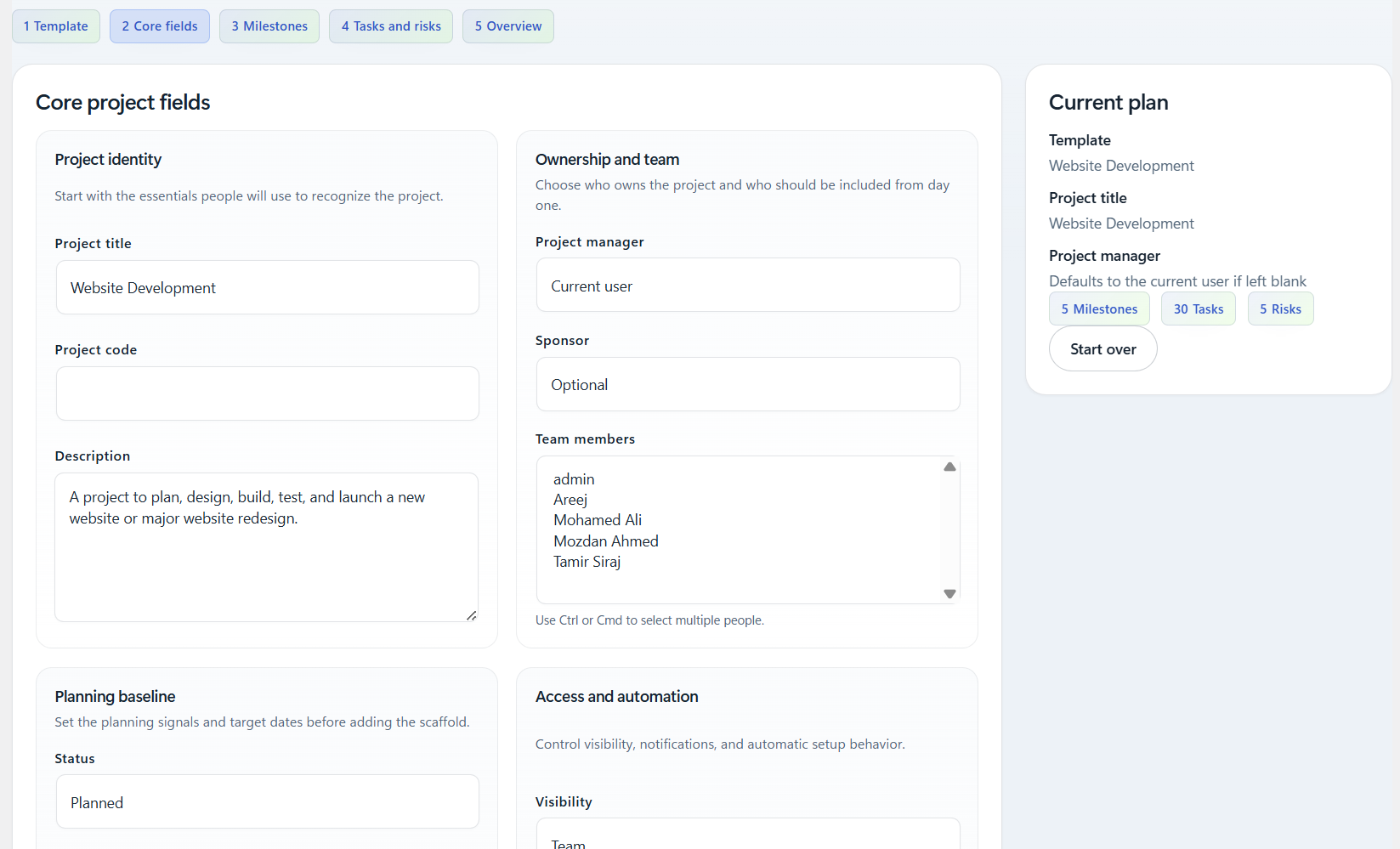Viewport: 1400px width, 849px height.
Task: Open the Visibility dropdown showing Team
Action: pyautogui.click(x=748, y=834)
